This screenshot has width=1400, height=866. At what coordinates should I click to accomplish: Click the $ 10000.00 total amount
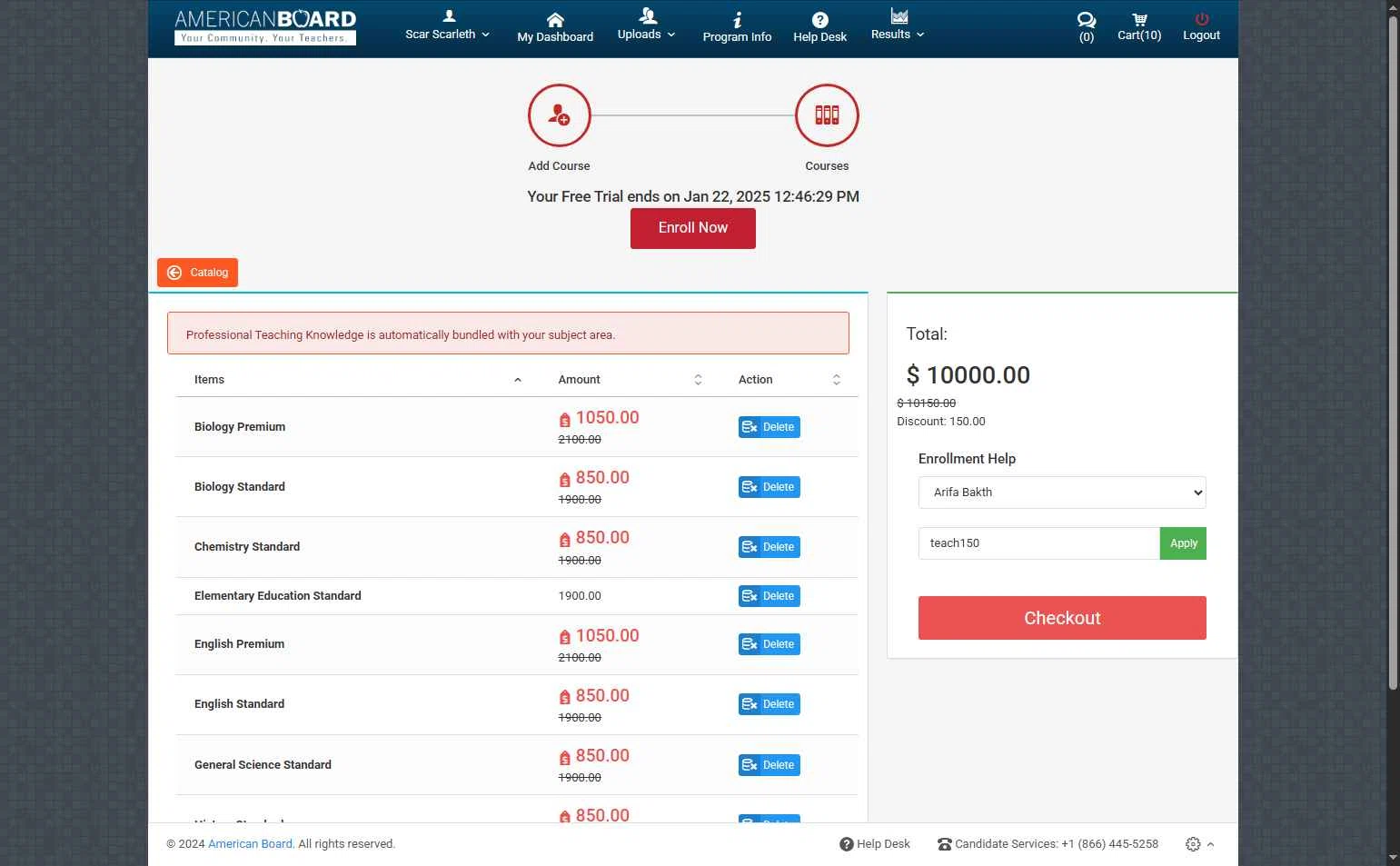point(968,375)
